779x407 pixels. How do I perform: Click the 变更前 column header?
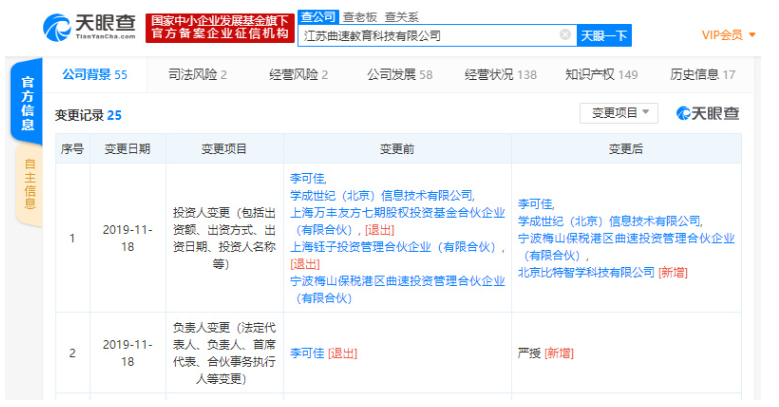click(x=397, y=149)
